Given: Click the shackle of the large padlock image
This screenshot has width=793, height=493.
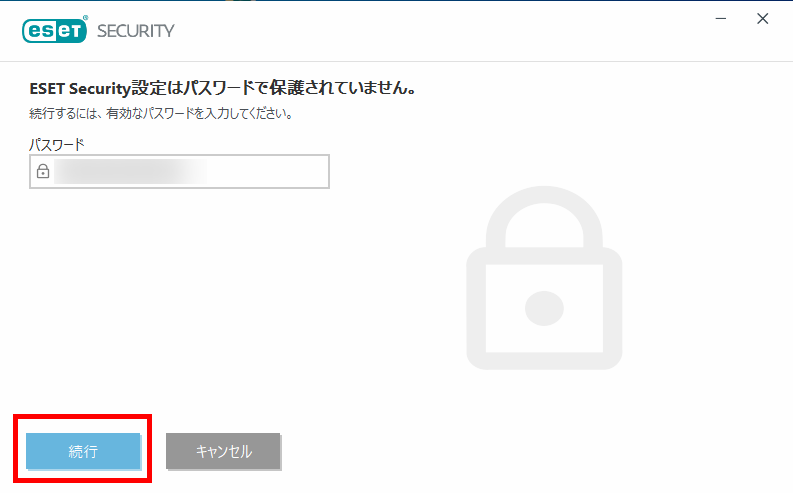Looking at the screenshot, I should (544, 216).
